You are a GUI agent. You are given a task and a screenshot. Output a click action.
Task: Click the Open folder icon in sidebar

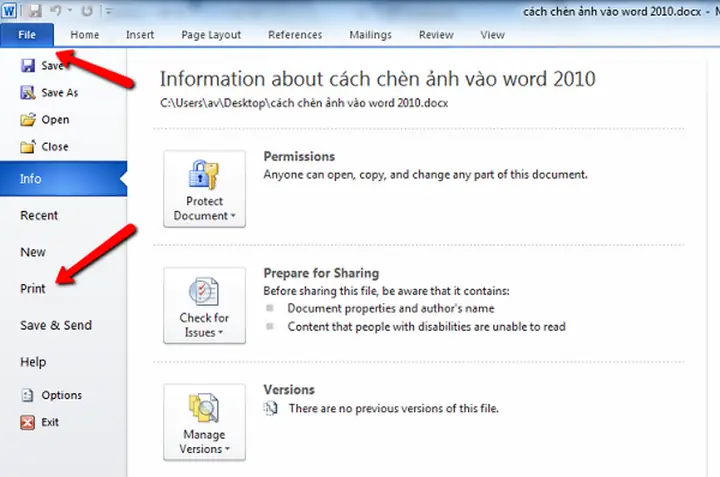28,119
